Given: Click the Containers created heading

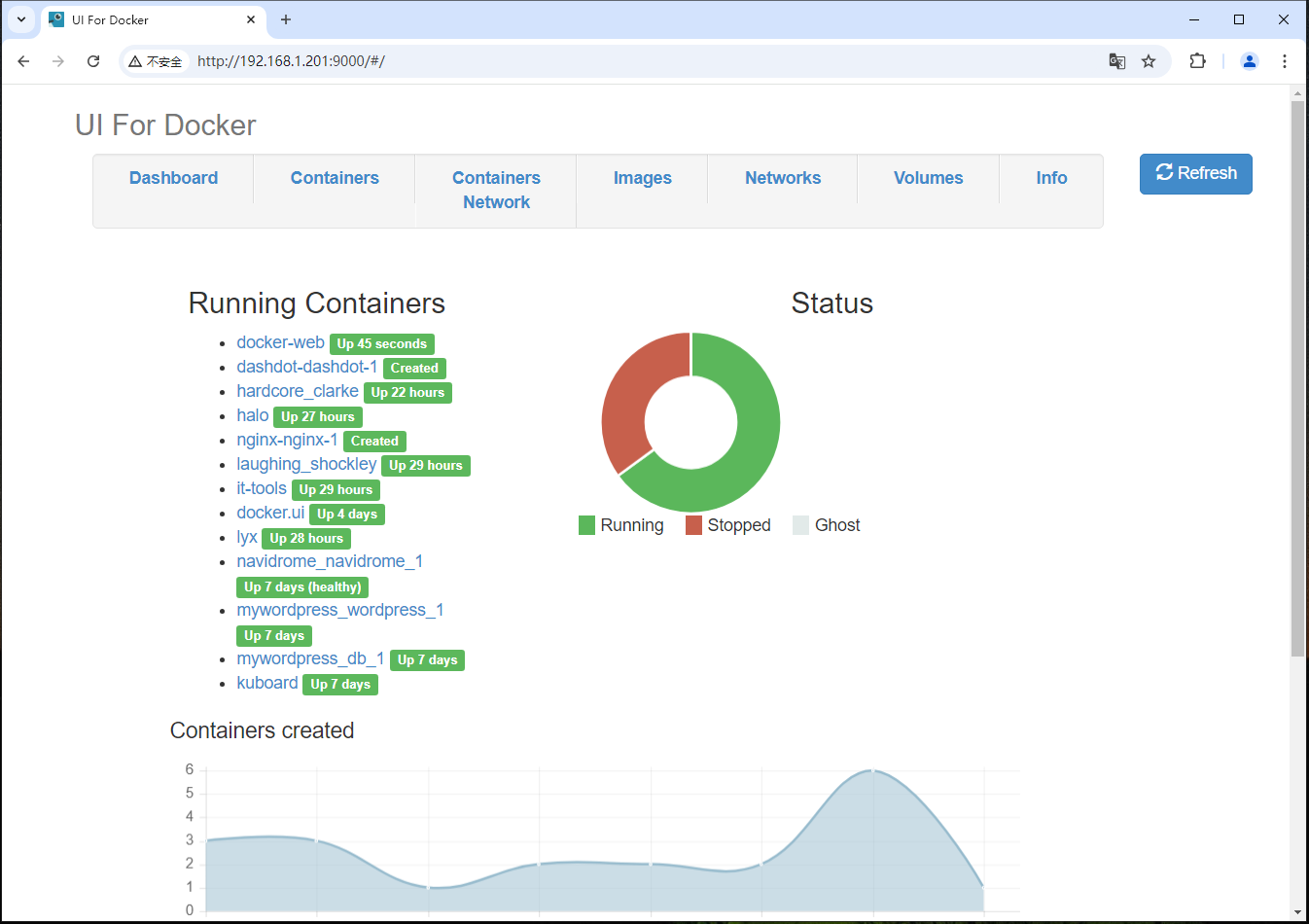Looking at the screenshot, I should 262,730.
